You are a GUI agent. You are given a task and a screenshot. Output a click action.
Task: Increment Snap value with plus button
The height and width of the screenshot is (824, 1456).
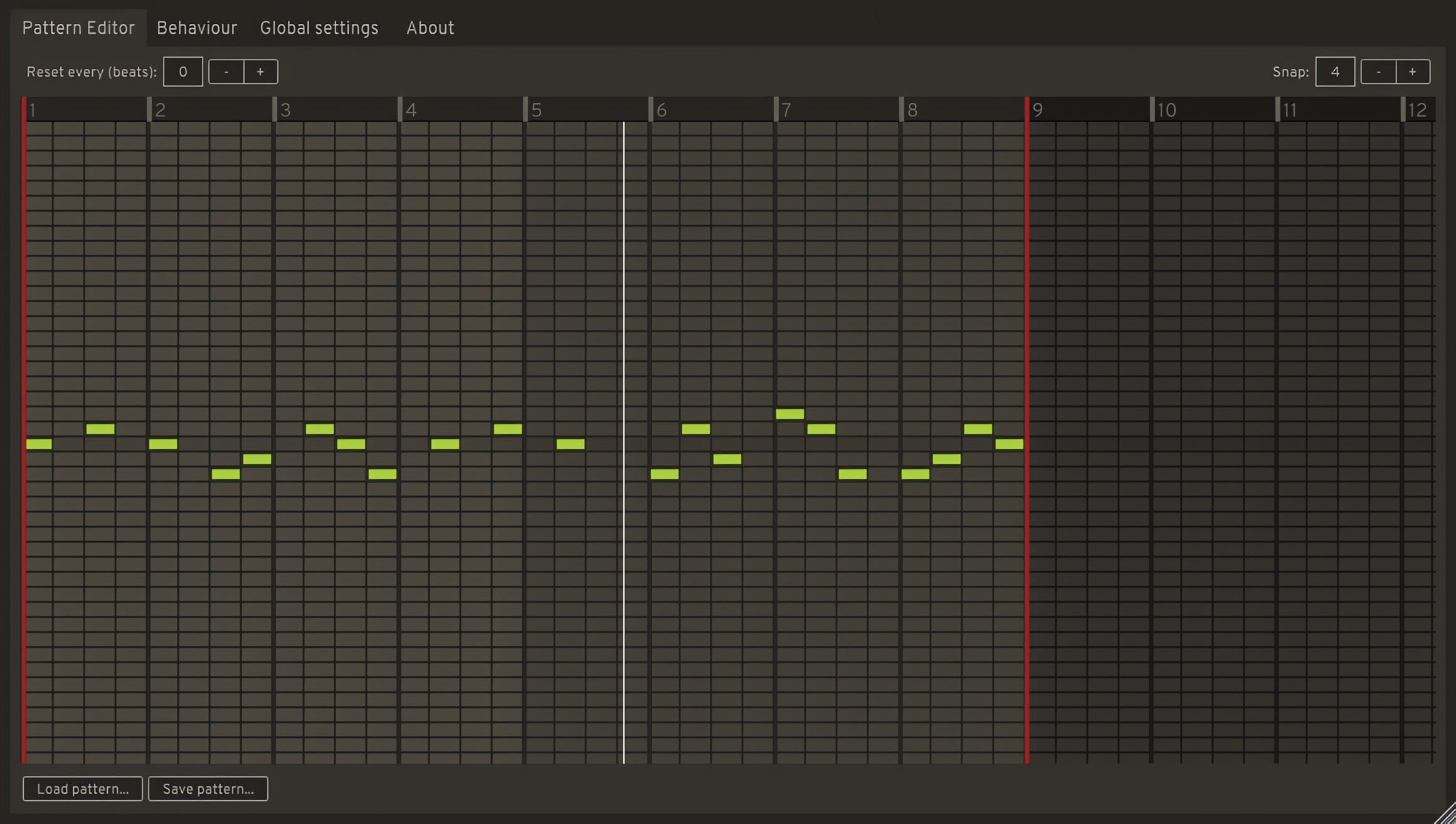tap(1413, 71)
